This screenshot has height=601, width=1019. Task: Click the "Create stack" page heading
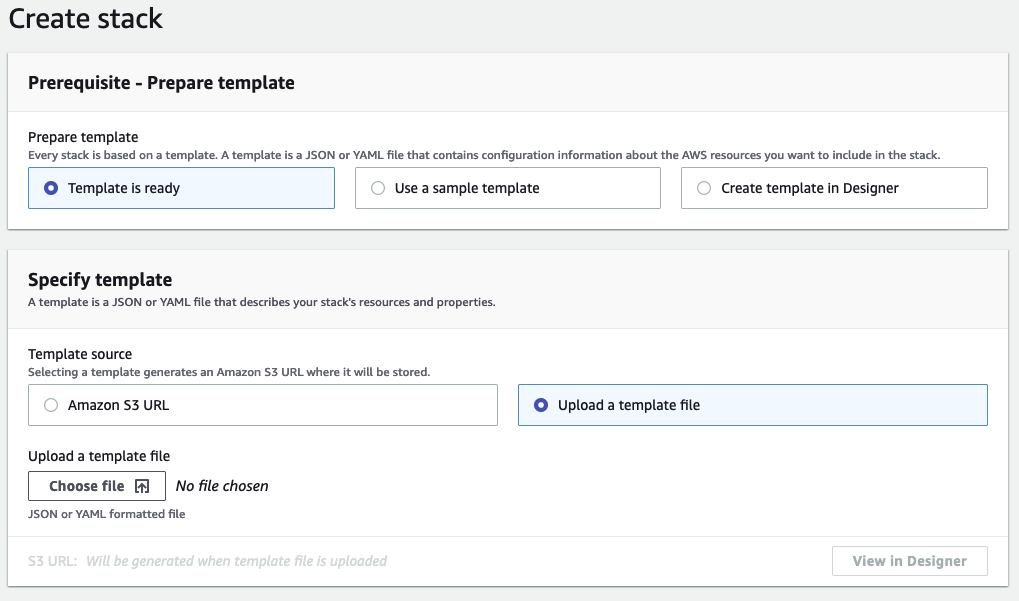click(86, 18)
